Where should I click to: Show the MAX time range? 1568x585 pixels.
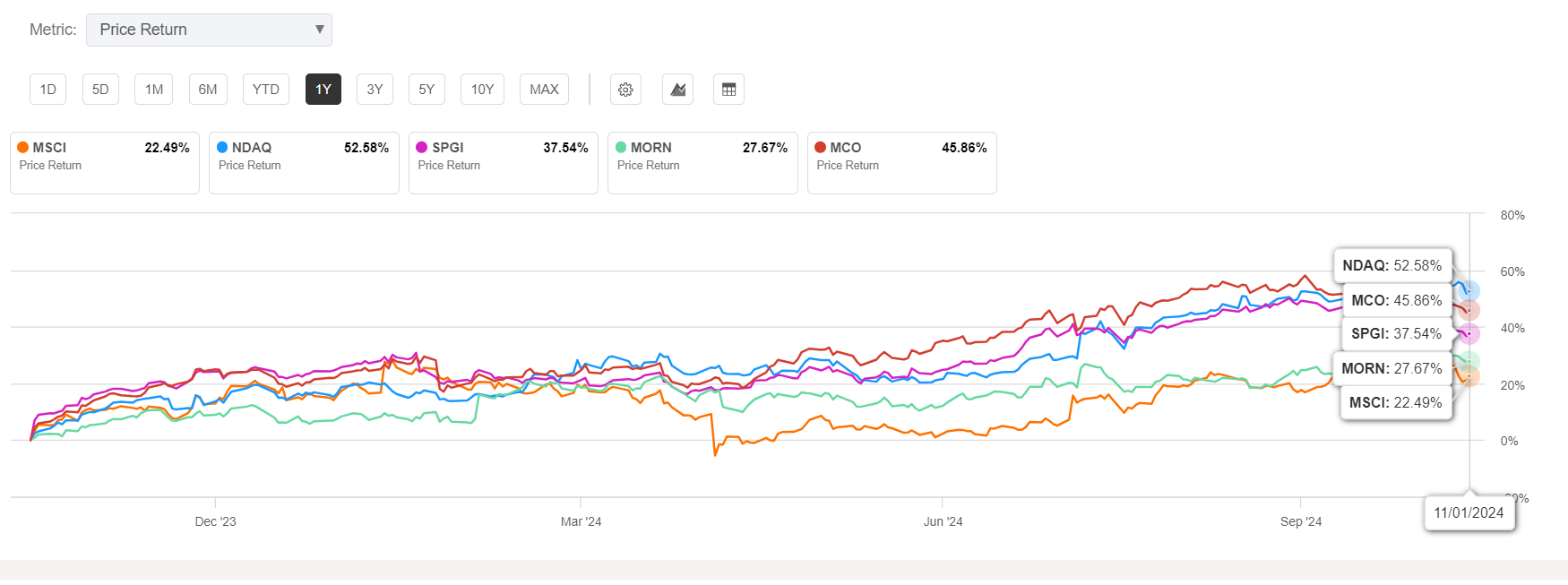point(544,90)
